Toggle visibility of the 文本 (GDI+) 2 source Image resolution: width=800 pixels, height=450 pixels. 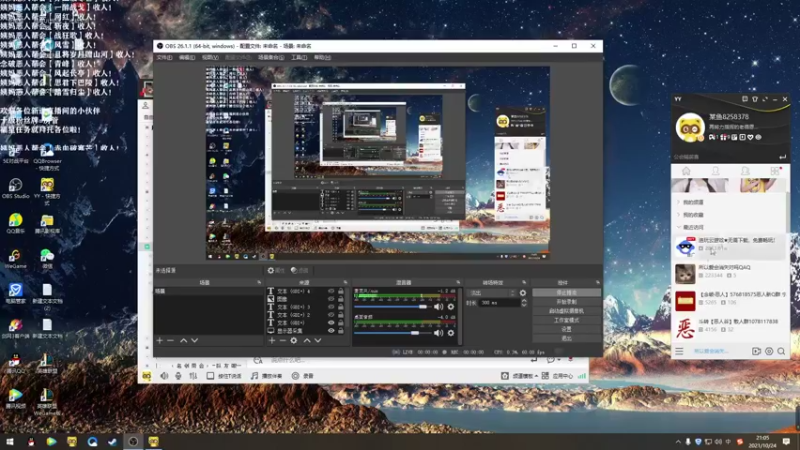click(331, 315)
